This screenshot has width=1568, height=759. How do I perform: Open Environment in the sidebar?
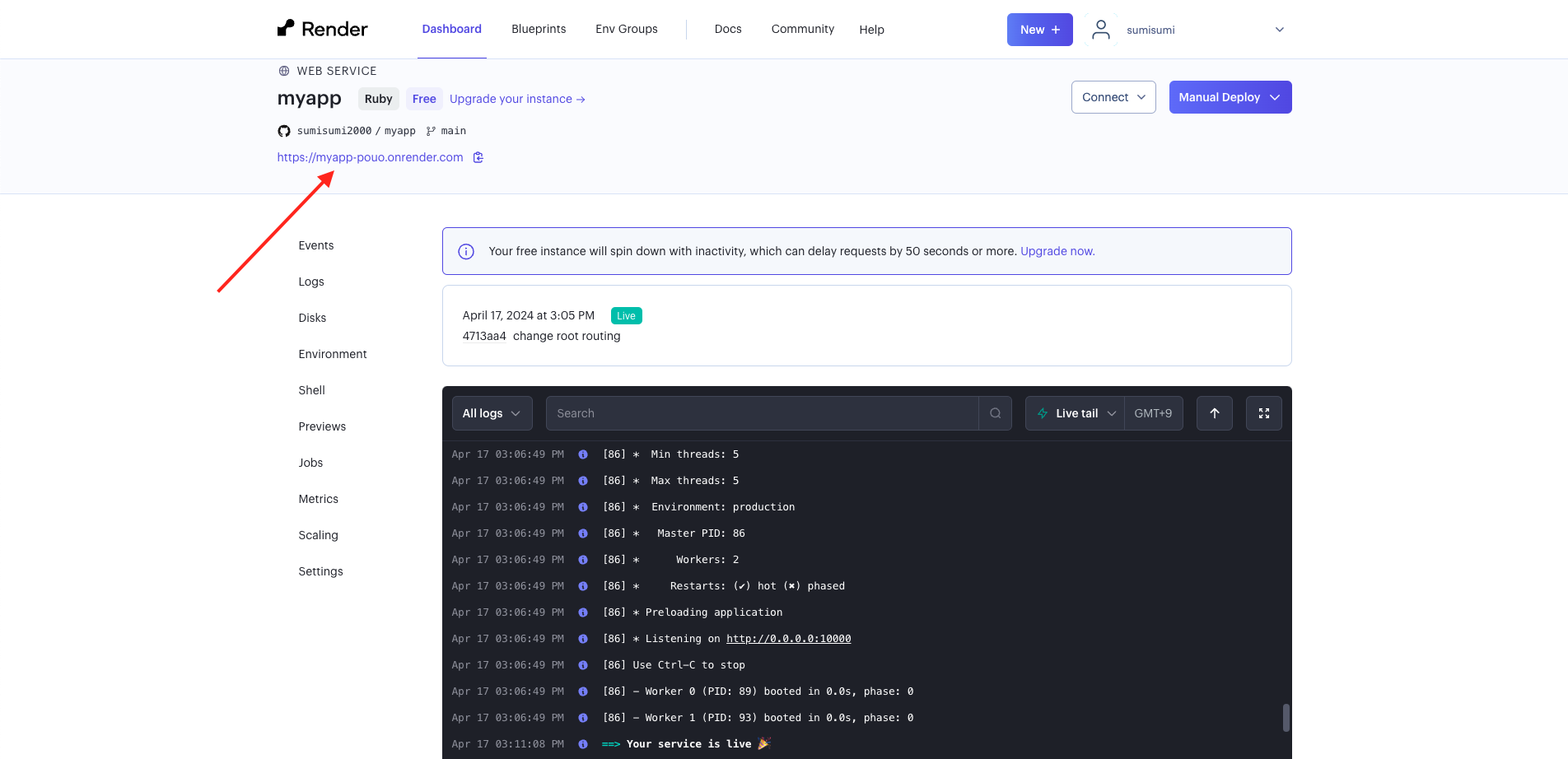[333, 354]
